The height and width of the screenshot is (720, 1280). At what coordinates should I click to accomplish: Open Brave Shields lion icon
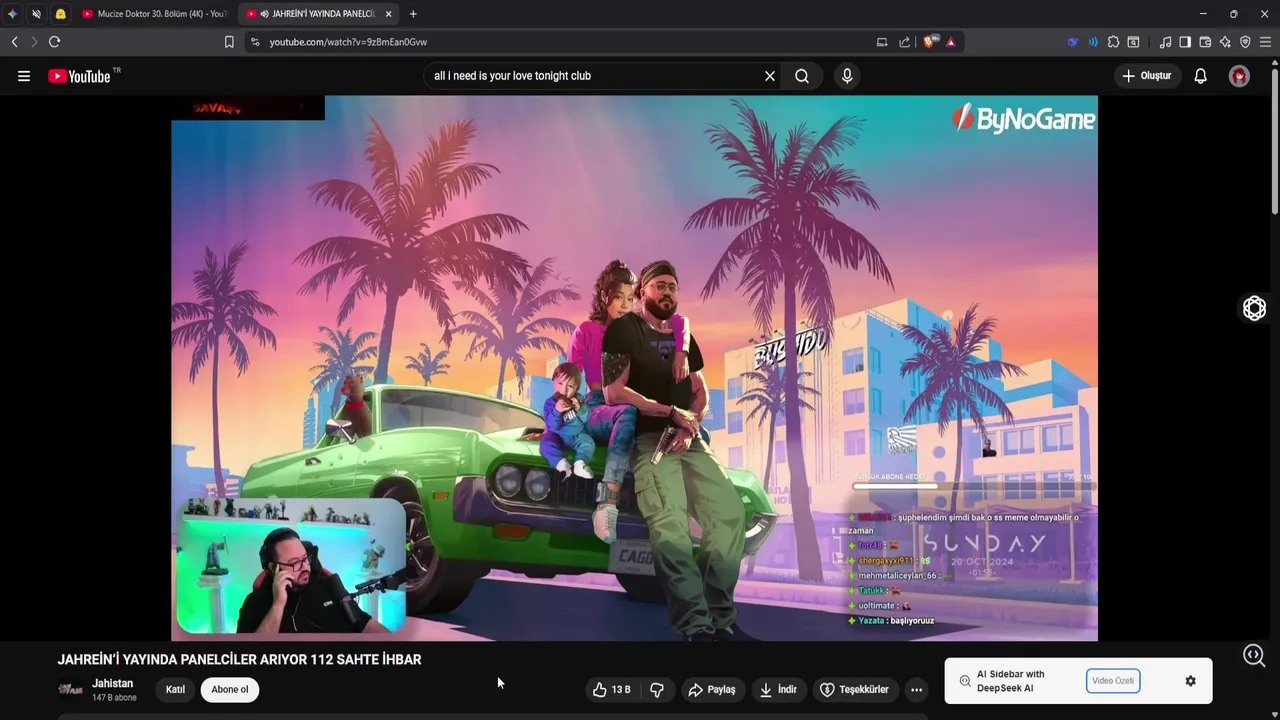[930, 42]
